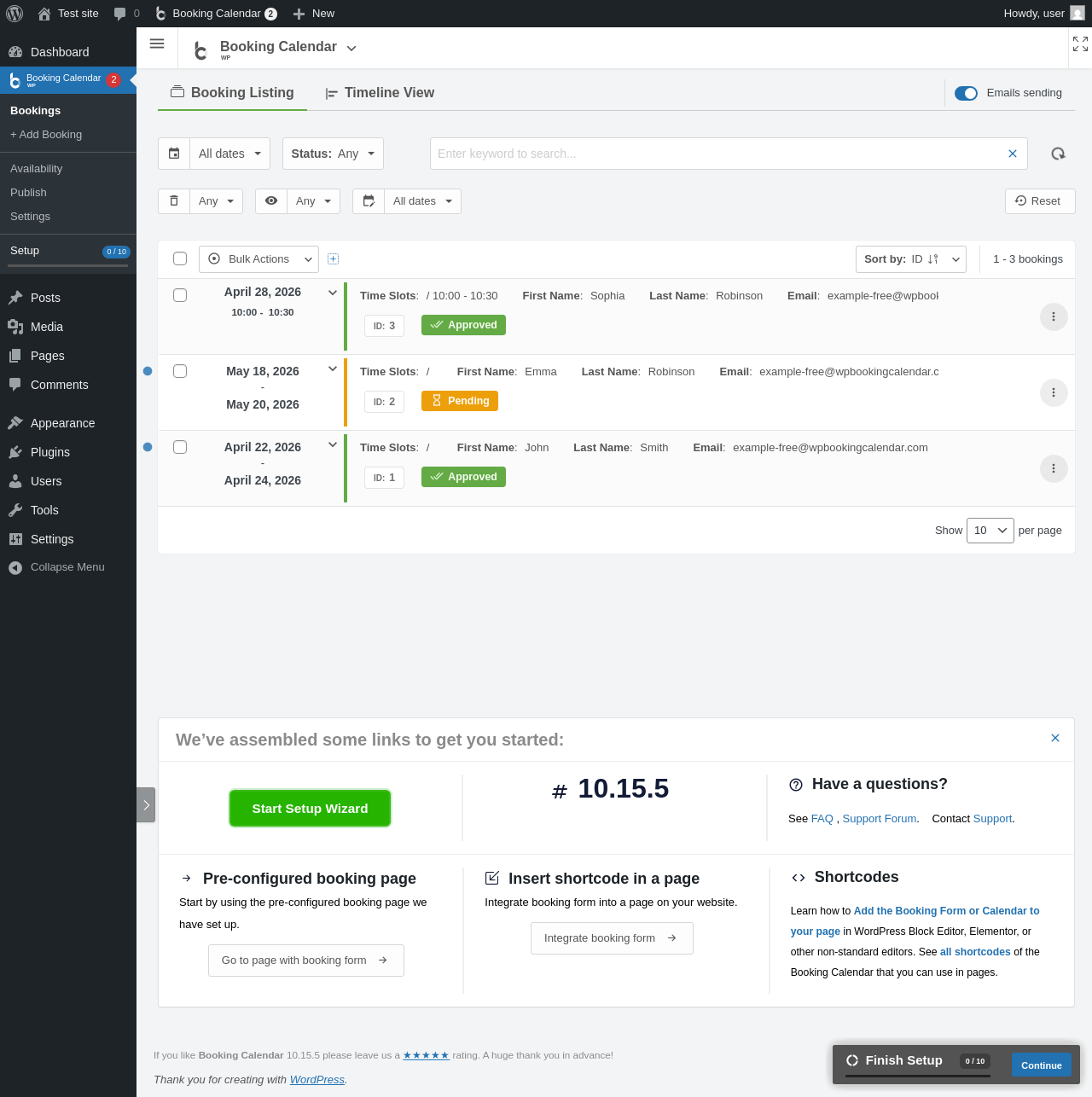
Task: Click the Start Setup Wizard button
Action: click(x=310, y=809)
